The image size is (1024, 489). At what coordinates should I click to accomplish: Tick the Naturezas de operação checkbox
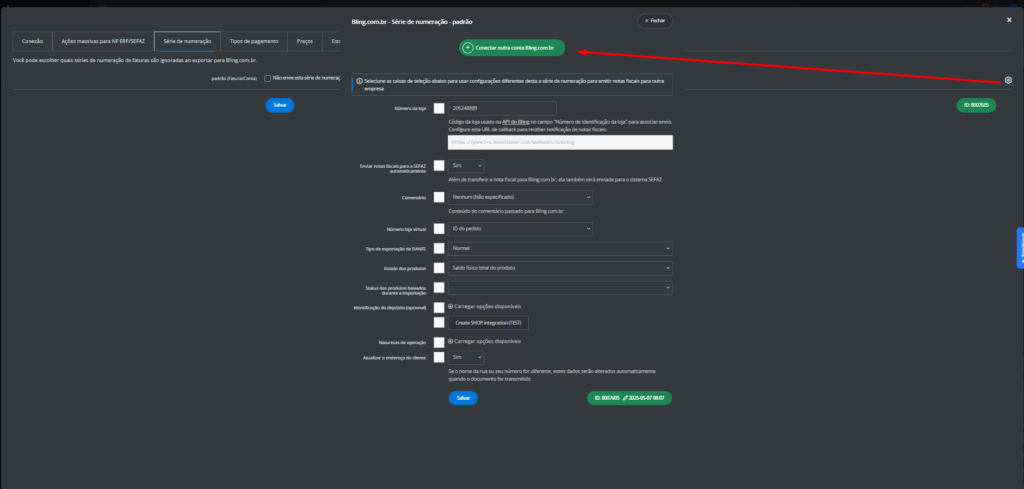tap(439, 342)
